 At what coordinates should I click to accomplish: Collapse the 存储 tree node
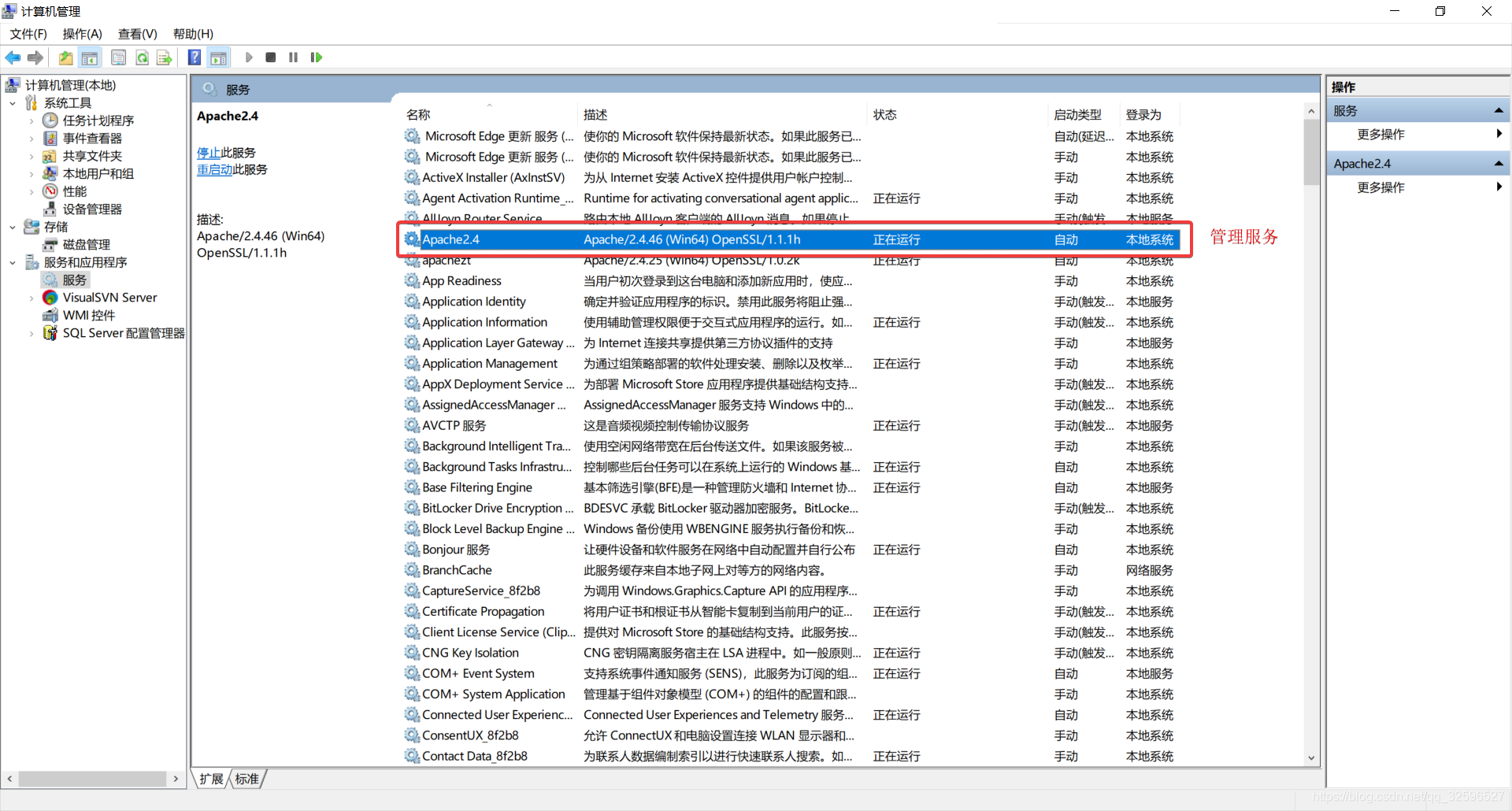(x=12, y=227)
